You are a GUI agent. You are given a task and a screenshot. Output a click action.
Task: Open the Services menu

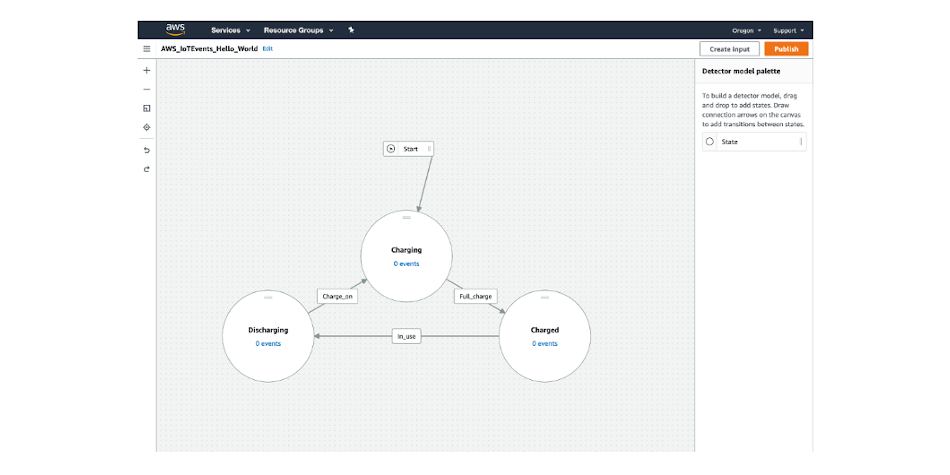pos(230,30)
